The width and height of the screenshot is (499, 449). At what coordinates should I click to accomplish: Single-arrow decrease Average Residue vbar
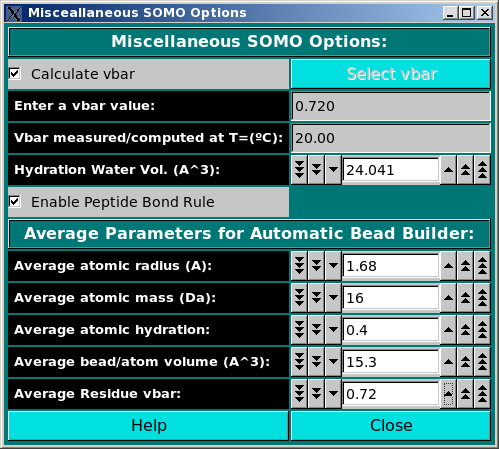[333, 394]
